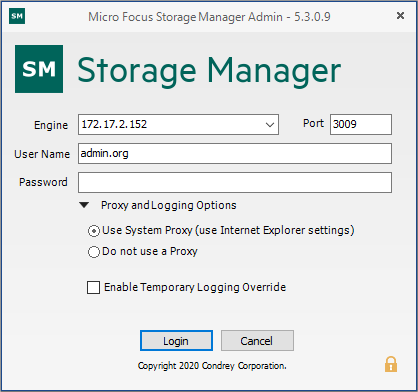
Task: Click the Port number field
Action: pos(361,125)
